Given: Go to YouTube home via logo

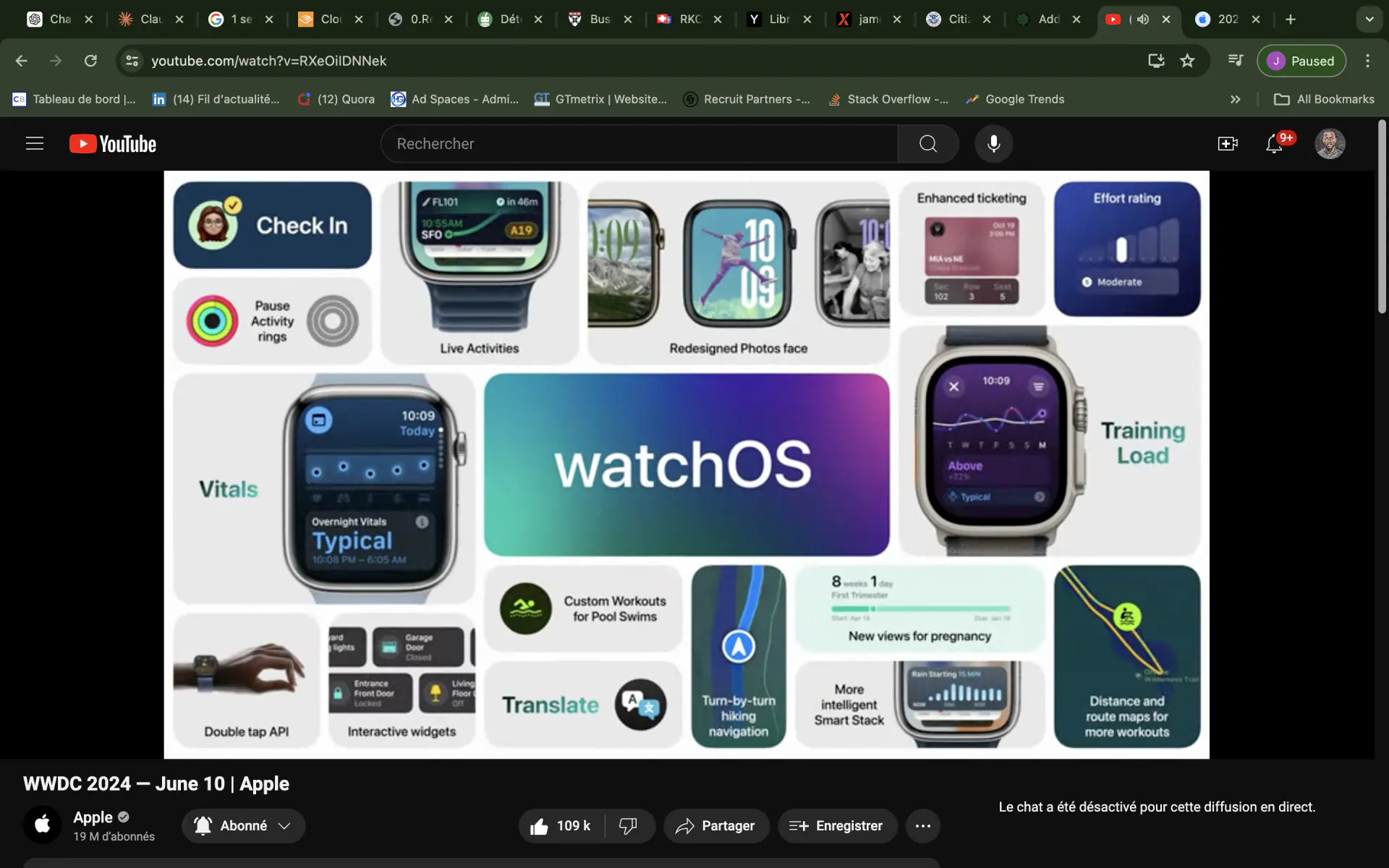Looking at the screenshot, I should pos(113,144).
